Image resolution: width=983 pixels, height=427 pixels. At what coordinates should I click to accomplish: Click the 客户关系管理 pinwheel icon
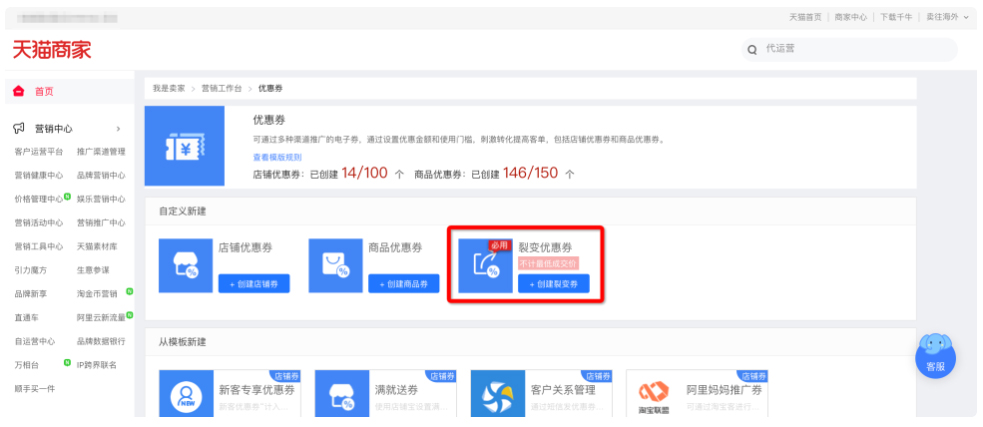coord(498,394)
